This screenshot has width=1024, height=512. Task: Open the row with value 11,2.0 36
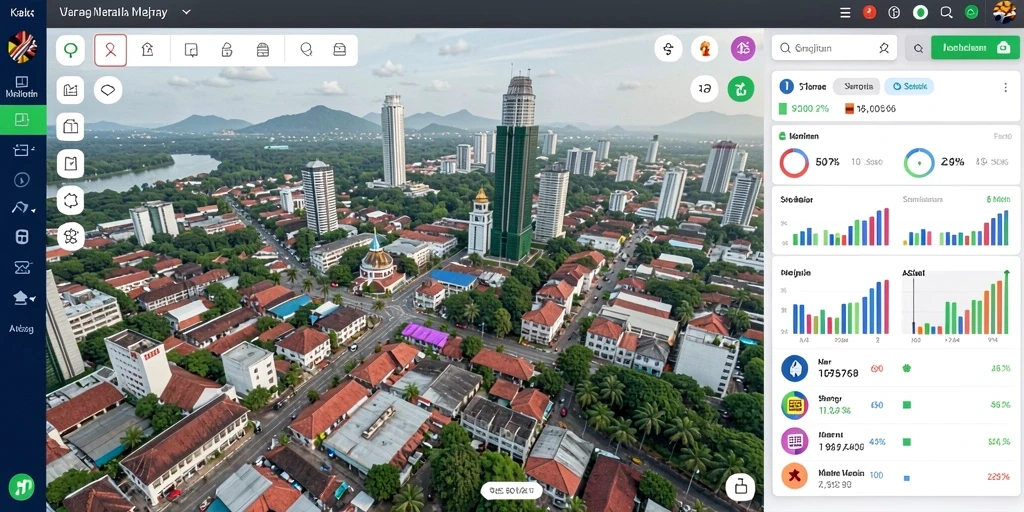coord(896,405)
